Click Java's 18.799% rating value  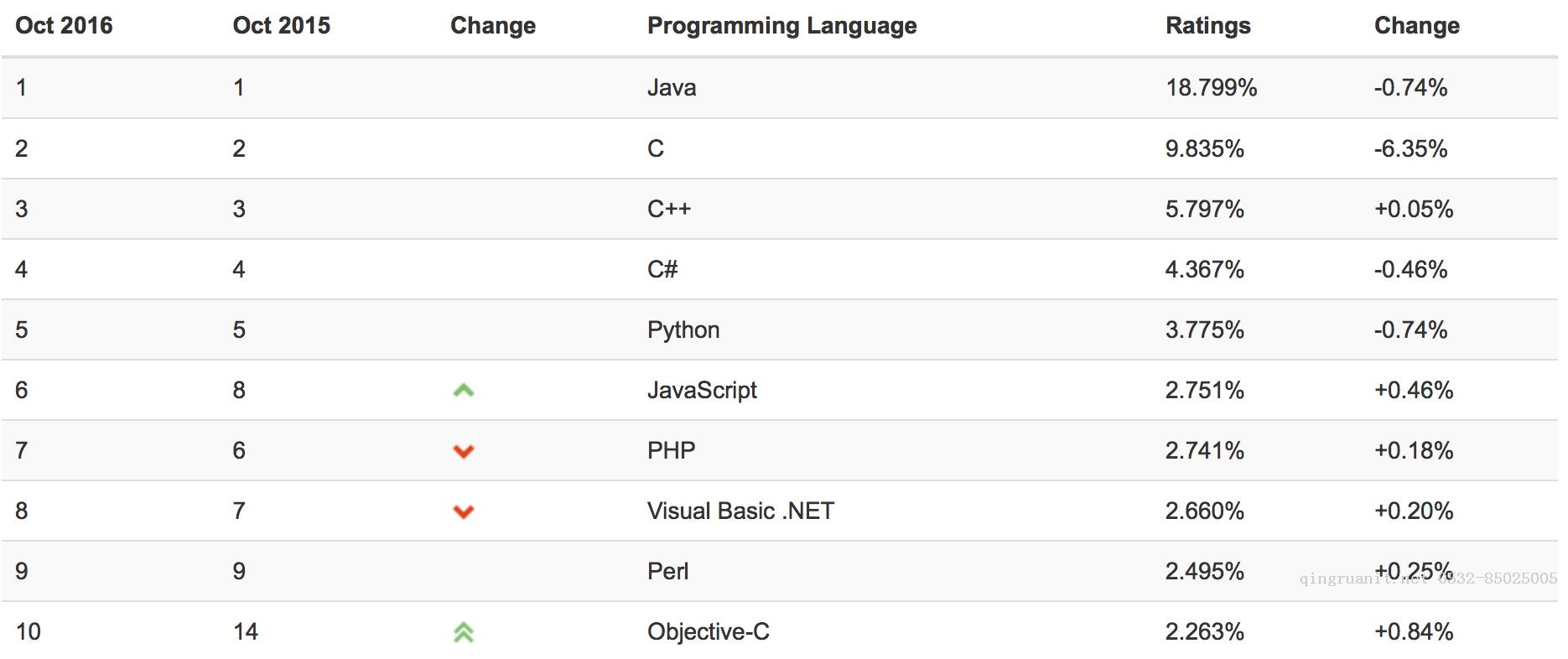click(x=1211, y=87)
